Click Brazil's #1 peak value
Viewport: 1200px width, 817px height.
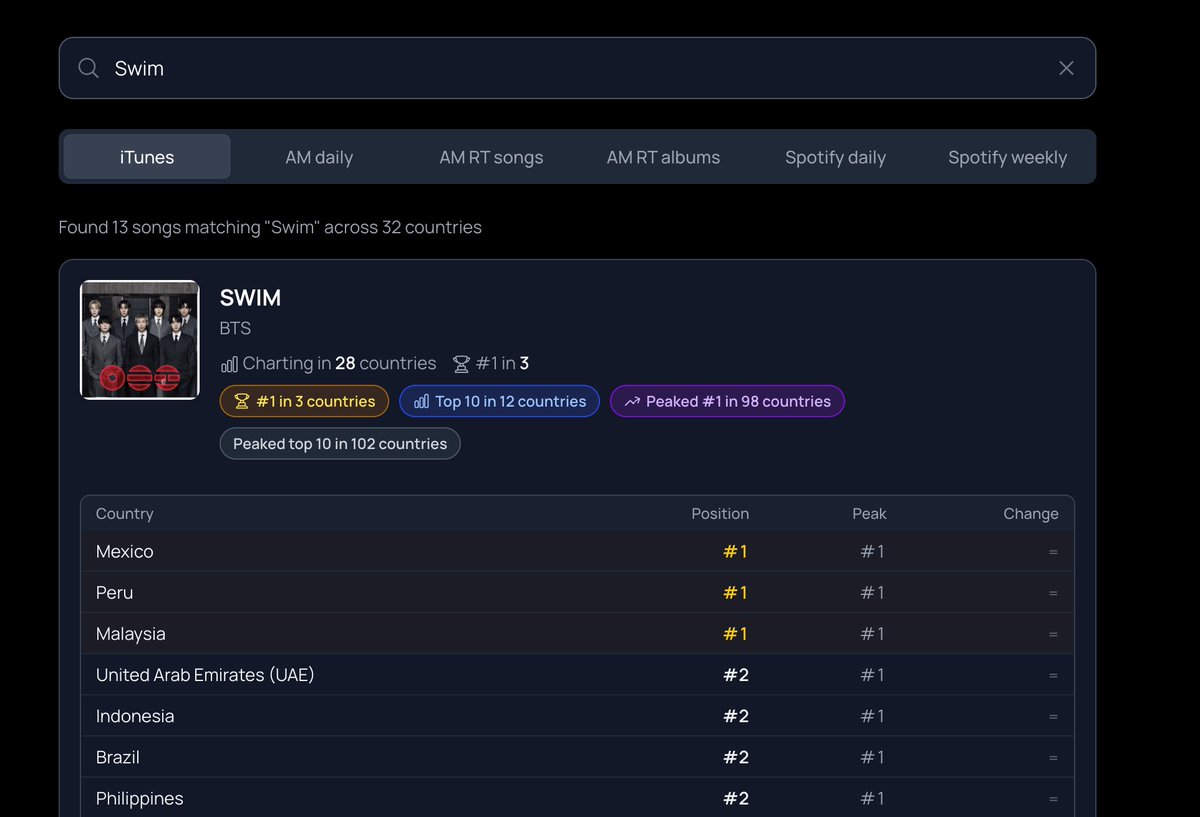[872, 757]
